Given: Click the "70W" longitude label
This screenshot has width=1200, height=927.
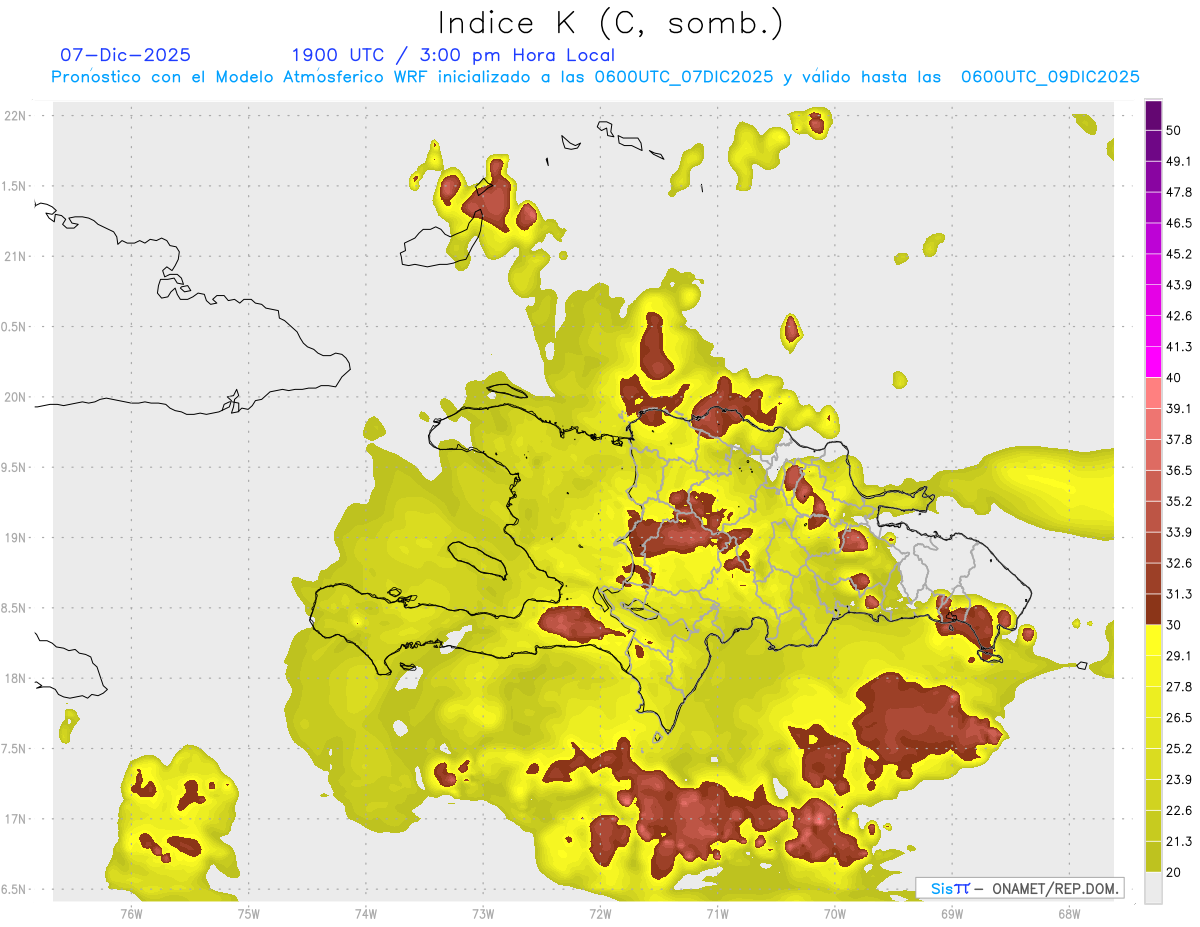Looking at the screenshot, I should click(835, 913).
